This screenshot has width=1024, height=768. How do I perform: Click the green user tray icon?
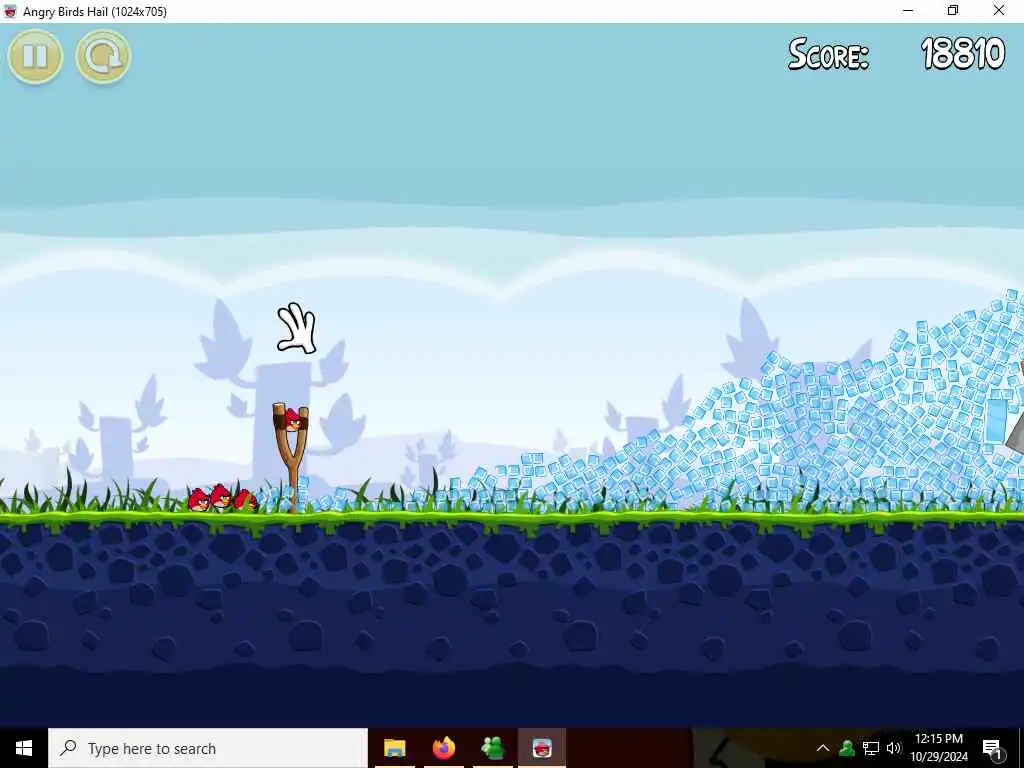847,748
